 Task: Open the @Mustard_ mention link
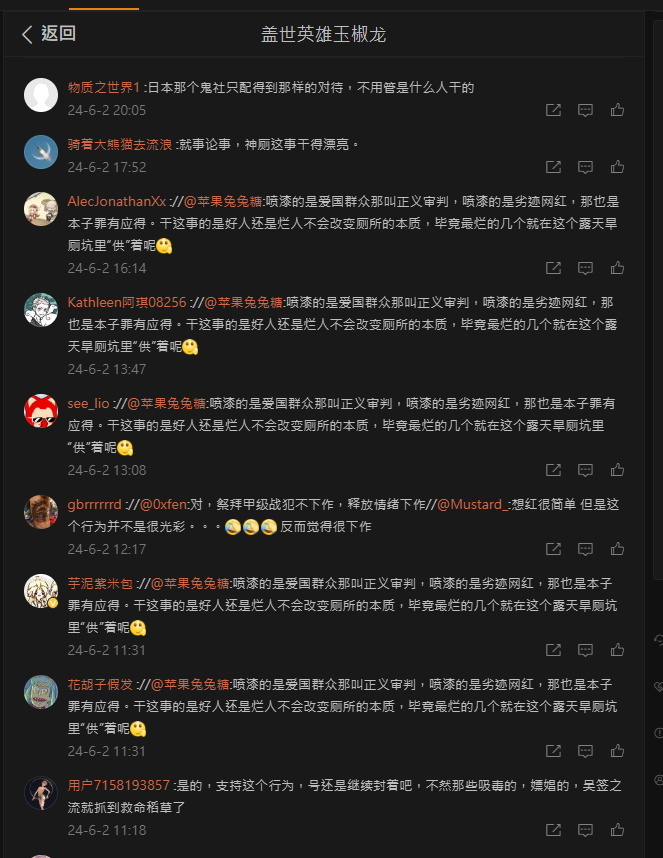point(473,504)
